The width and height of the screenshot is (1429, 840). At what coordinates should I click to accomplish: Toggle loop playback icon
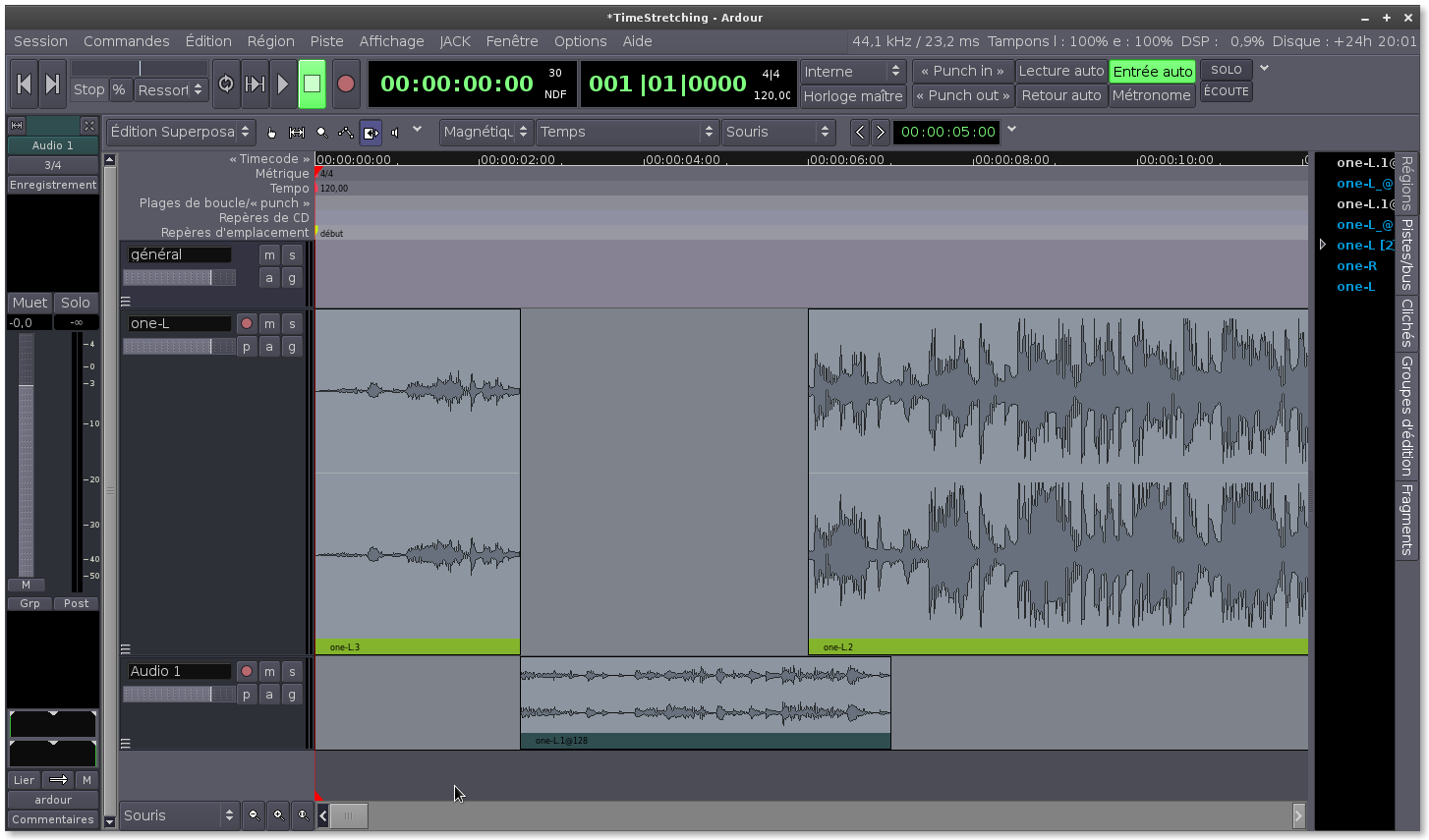226,84
